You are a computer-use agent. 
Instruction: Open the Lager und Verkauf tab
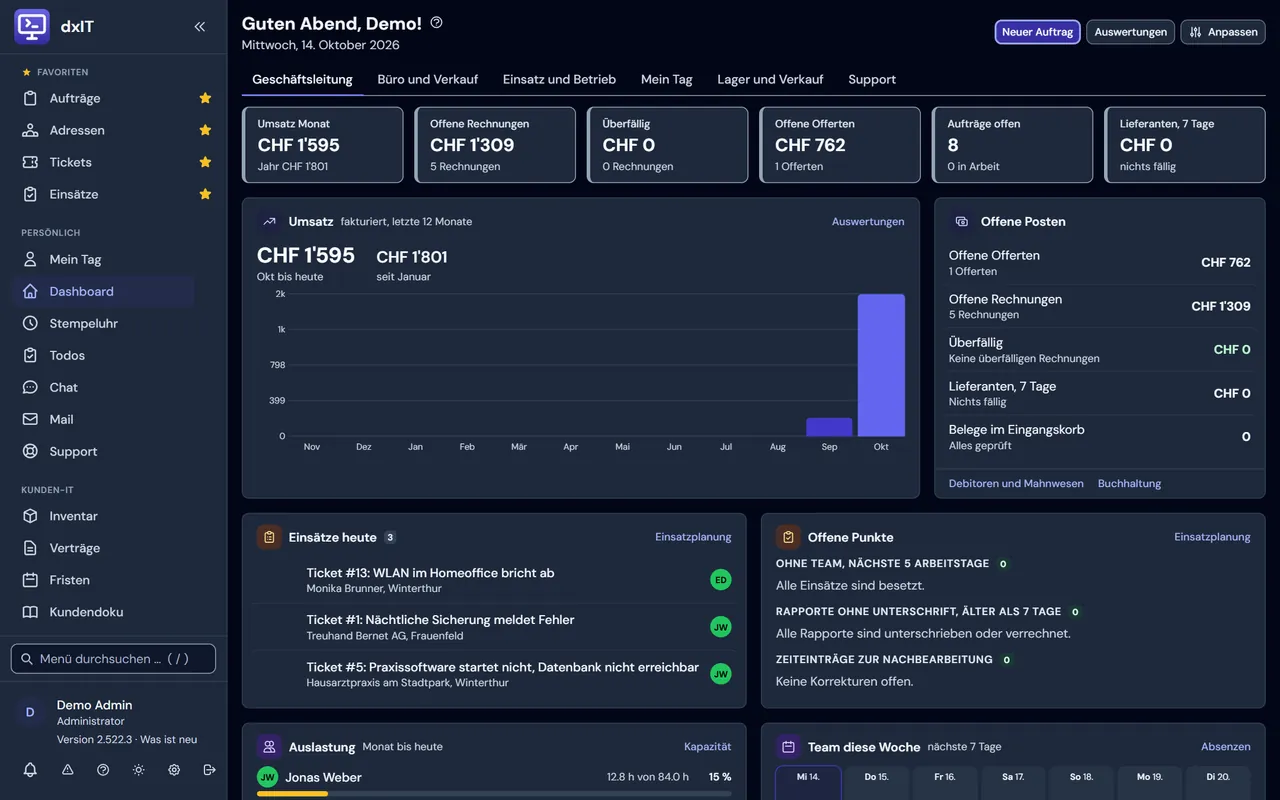[x=770, y=79]
